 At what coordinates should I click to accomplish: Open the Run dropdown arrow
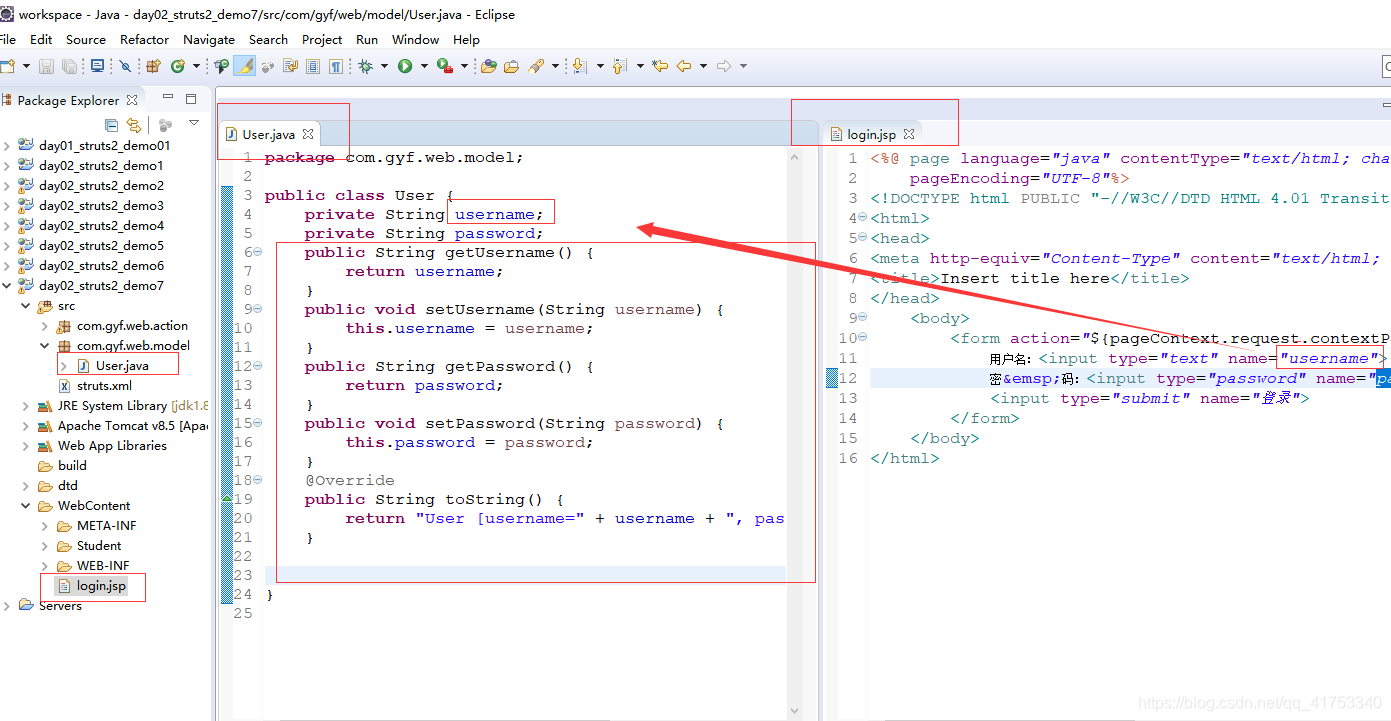424,67
